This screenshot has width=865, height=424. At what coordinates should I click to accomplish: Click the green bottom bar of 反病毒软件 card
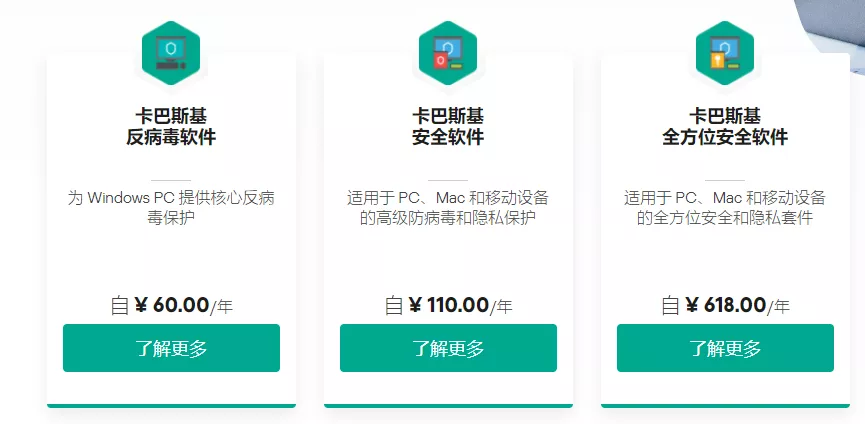click(x=171, y=406)
